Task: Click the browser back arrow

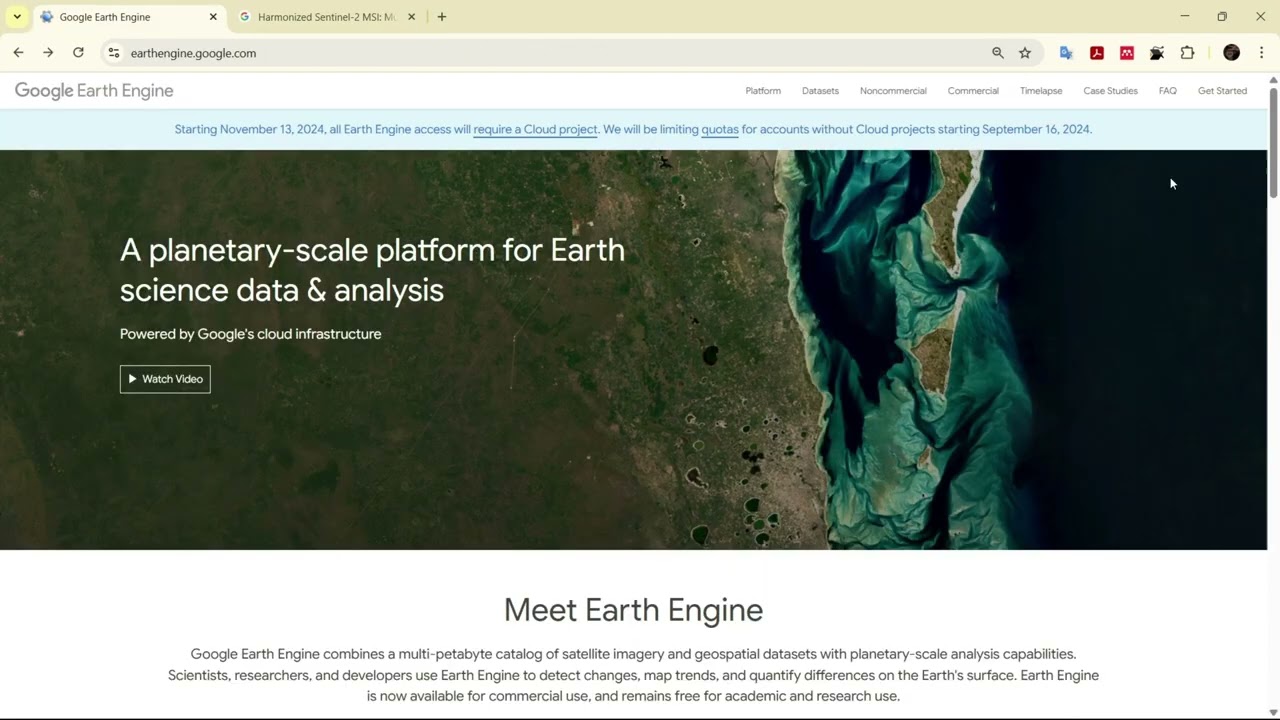Action: [18, 53]
